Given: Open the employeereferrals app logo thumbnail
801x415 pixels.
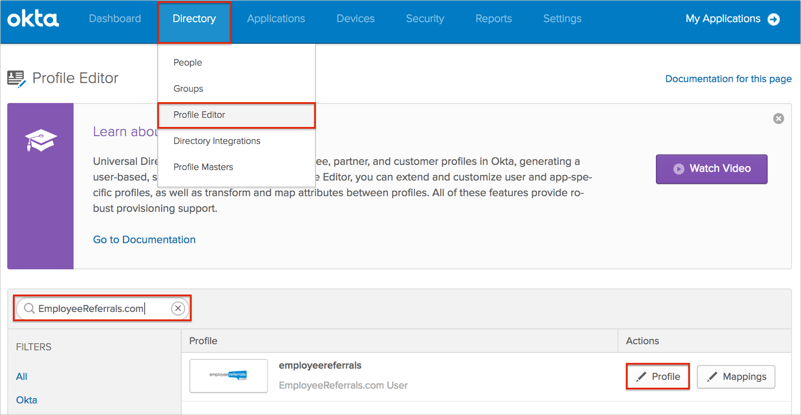Looking at the screenshot, I should [228, 376].
